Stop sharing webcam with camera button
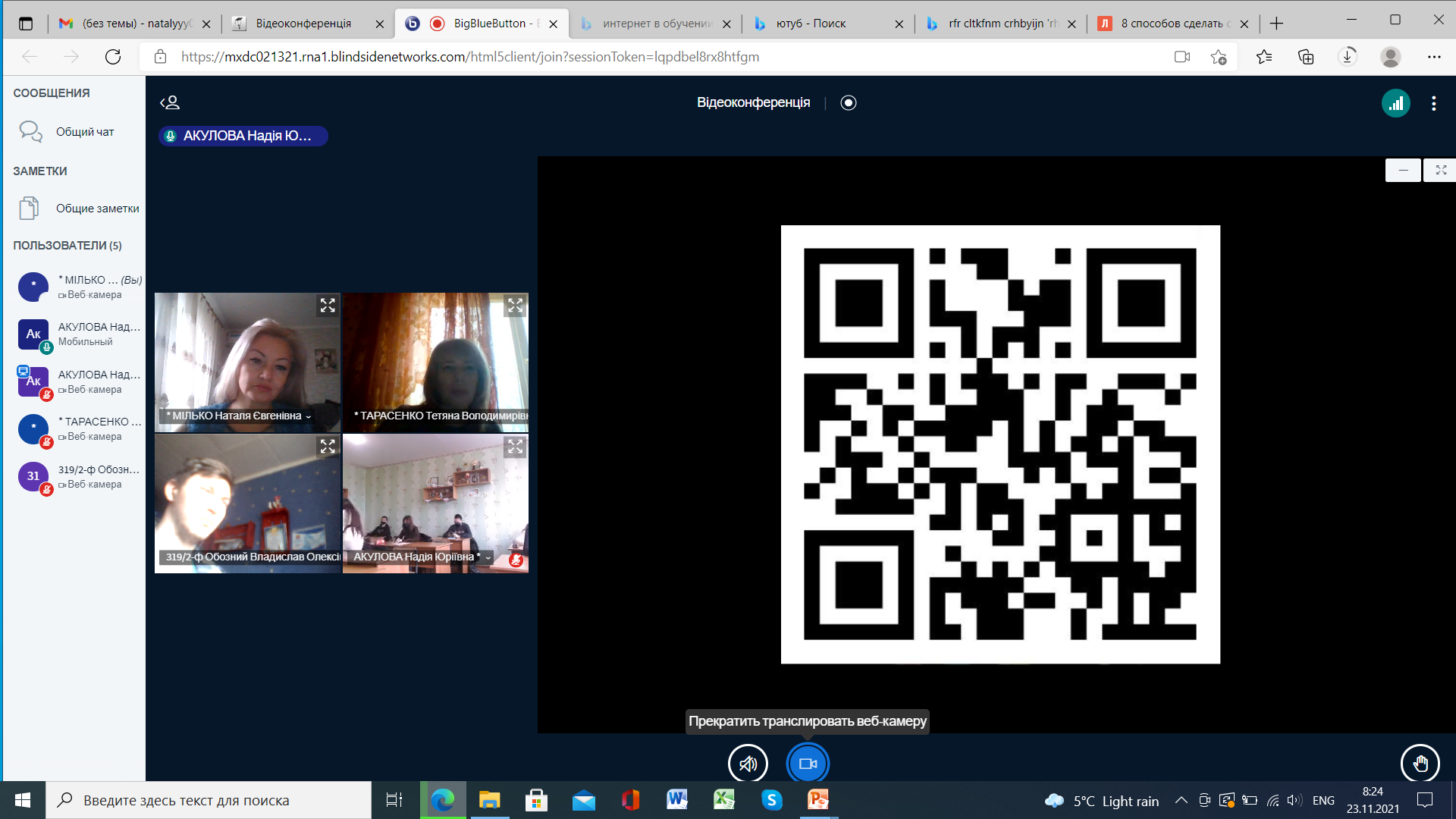 point(808,764)
